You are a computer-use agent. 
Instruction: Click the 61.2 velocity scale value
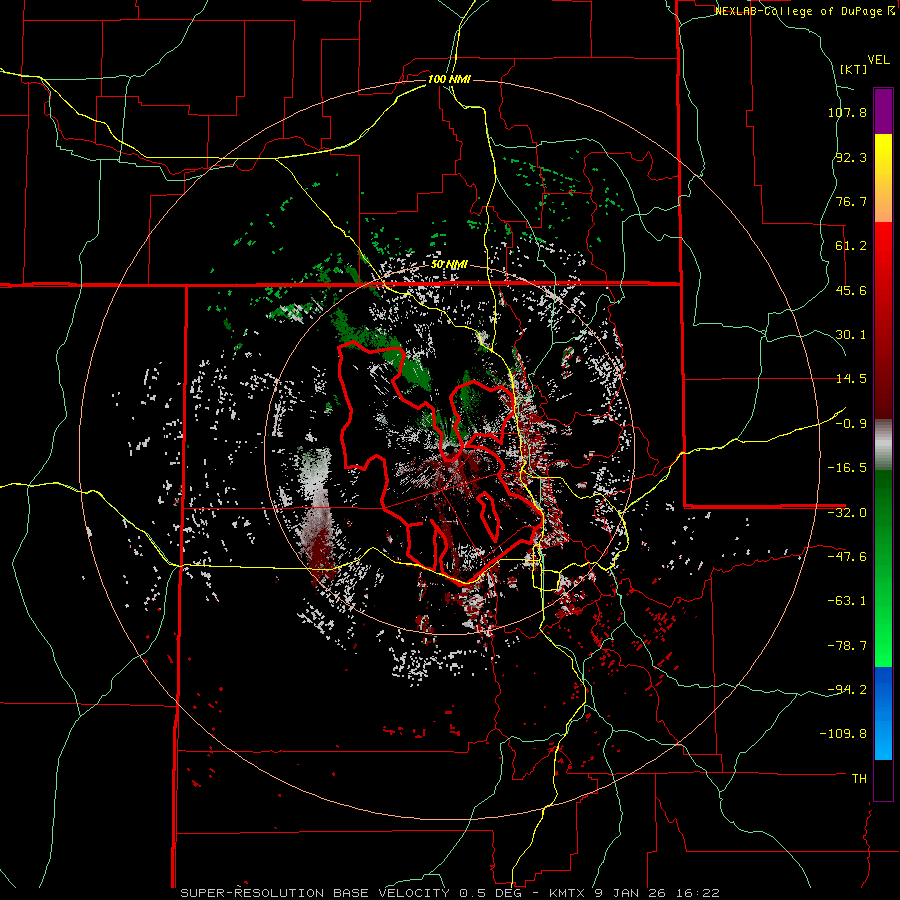851,246
